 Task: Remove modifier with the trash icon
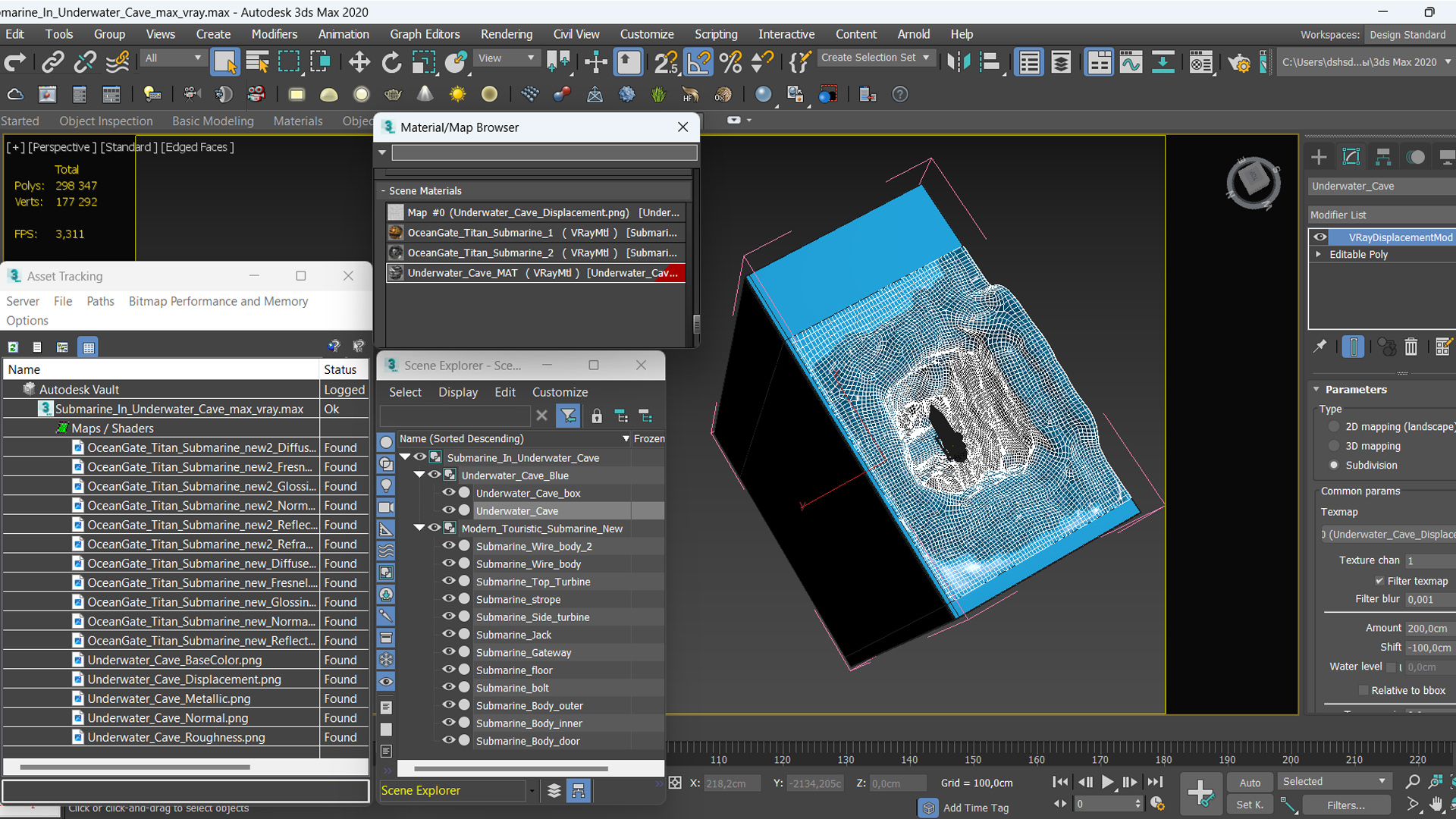coord(1410,347)
